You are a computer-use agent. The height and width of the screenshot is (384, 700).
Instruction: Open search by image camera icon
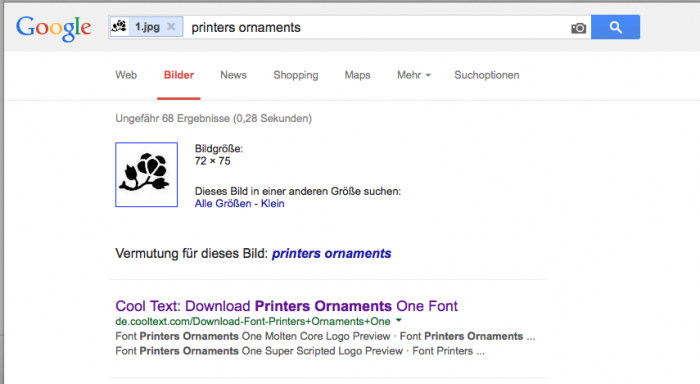tap(579, 28)
